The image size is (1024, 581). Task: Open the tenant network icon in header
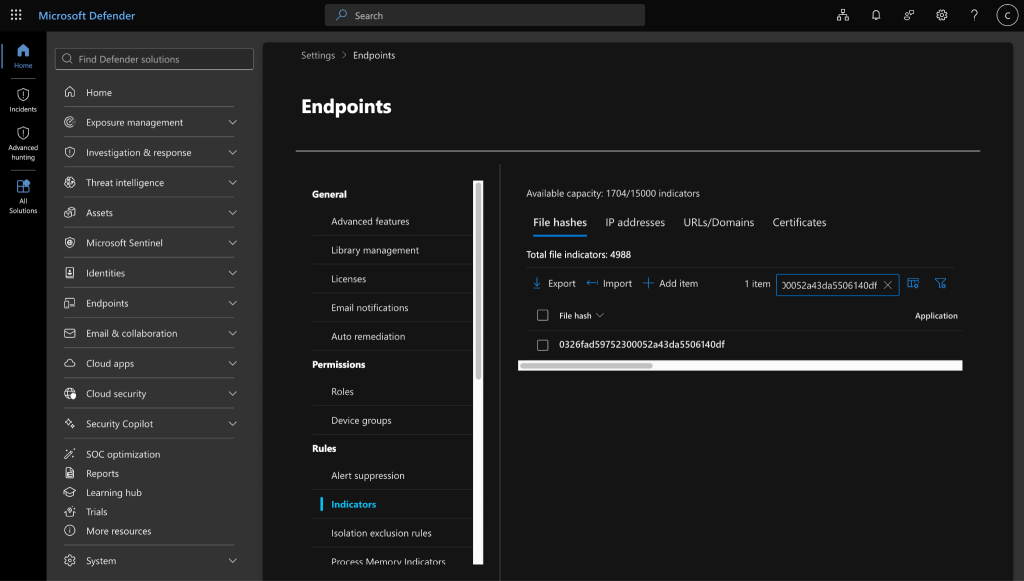tap(843, 15)
